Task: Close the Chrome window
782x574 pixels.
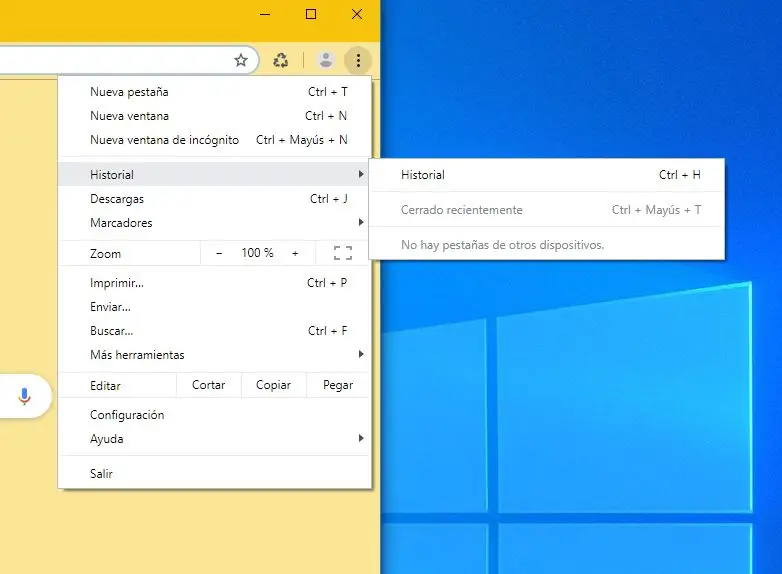Action: point(357,14)
